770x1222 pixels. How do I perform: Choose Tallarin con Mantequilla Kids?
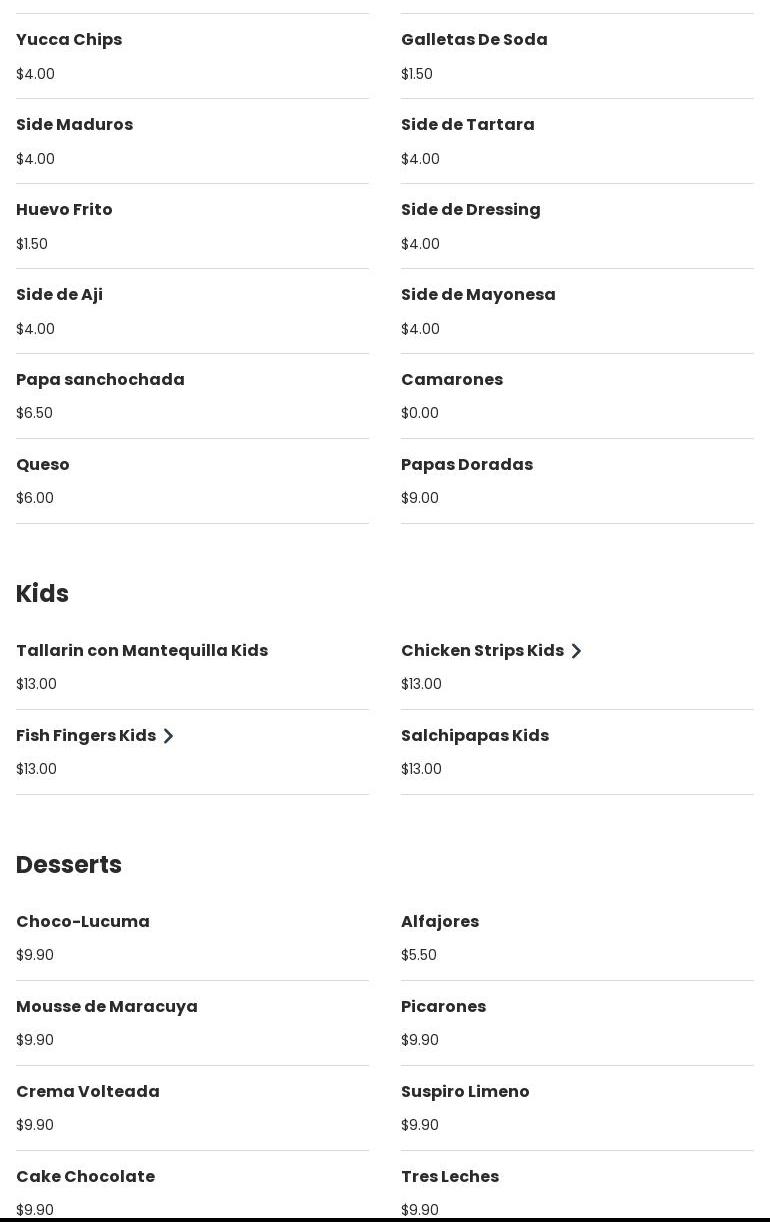[x=142, y=651]
